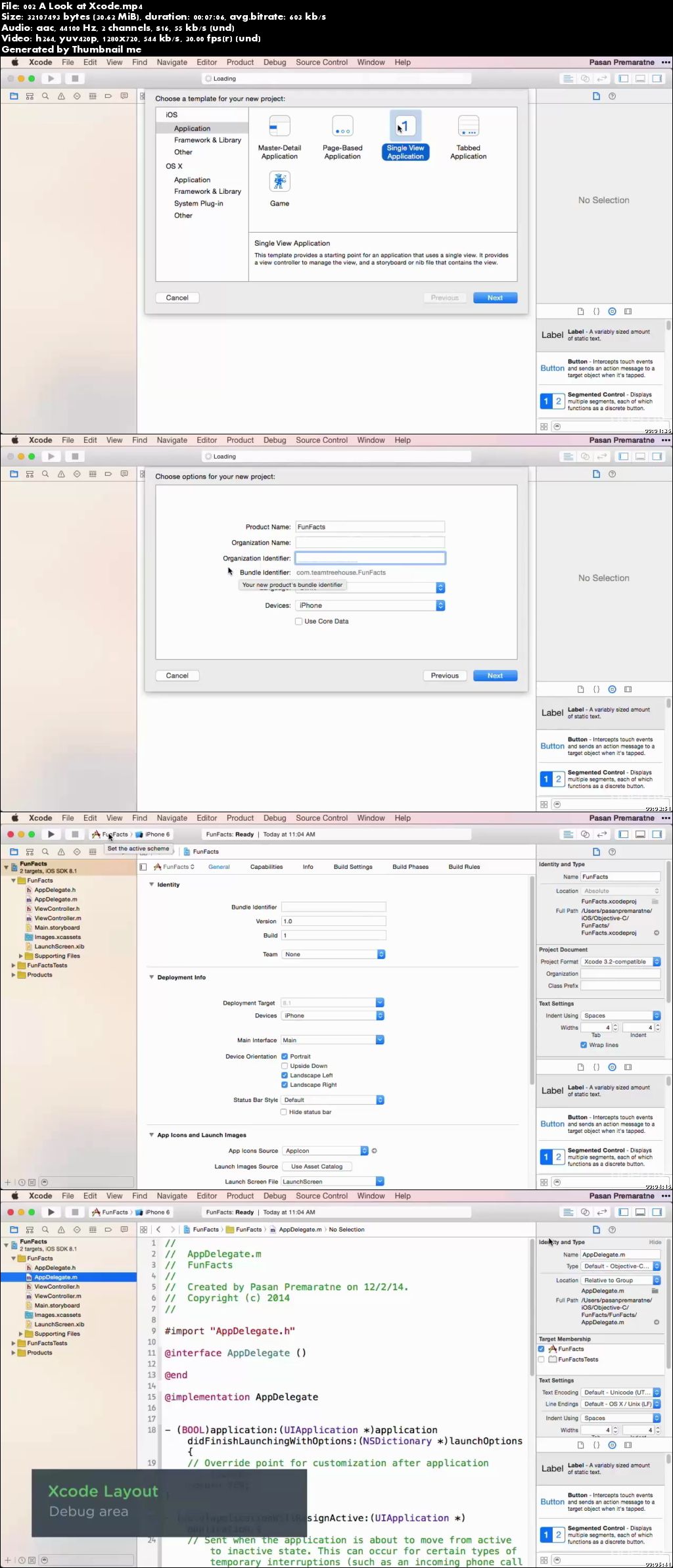Switch to the Capabilities tab
Image resolution: width=673 pixels, height=1568 pixels.
(x=266, y=867)
